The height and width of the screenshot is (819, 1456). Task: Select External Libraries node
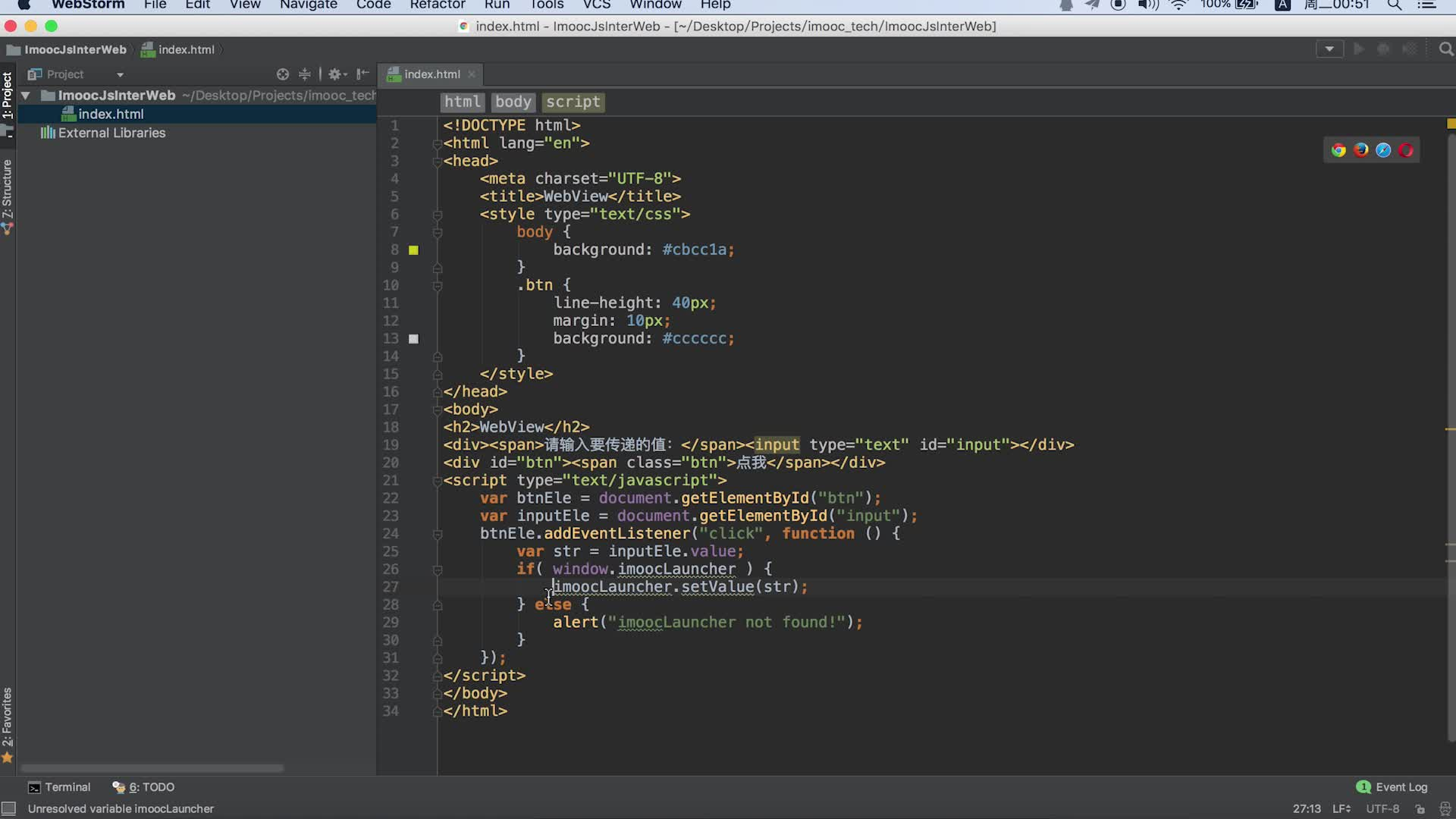[x=102, y=133]
